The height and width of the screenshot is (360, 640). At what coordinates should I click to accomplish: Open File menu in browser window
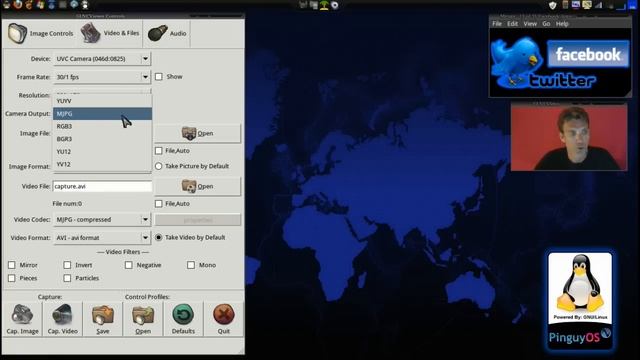(497, 24)
